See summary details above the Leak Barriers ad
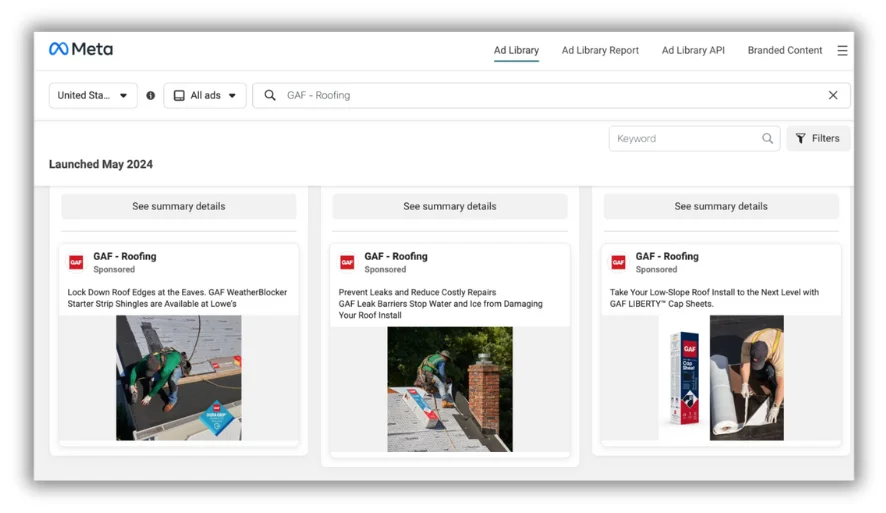 click(450, 206)
